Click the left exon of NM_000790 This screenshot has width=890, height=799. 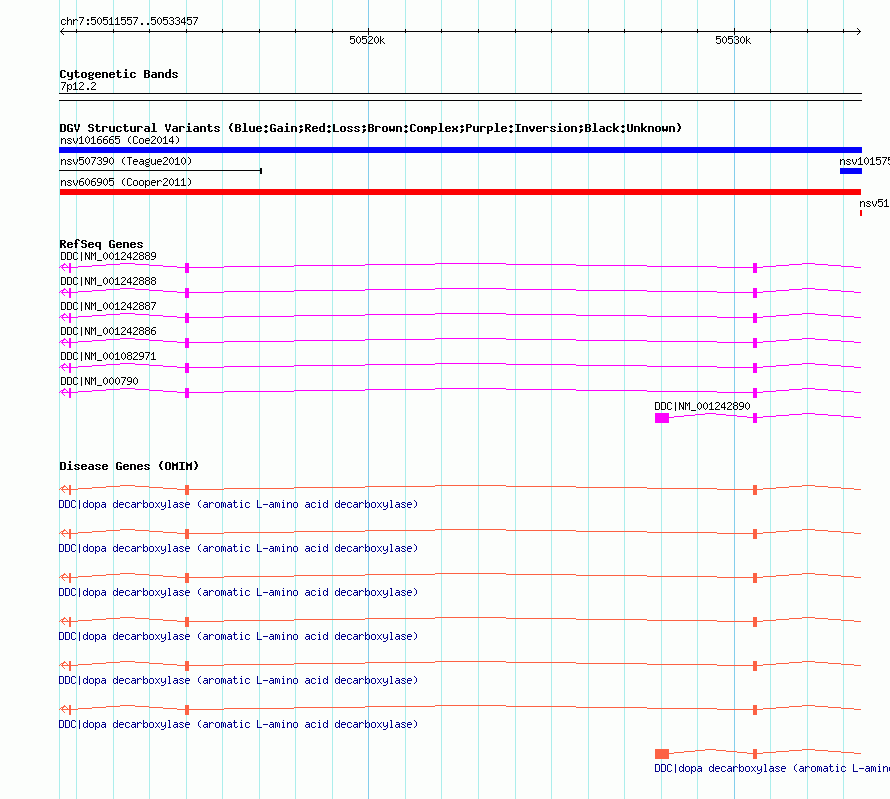click(x=187, y=393)
